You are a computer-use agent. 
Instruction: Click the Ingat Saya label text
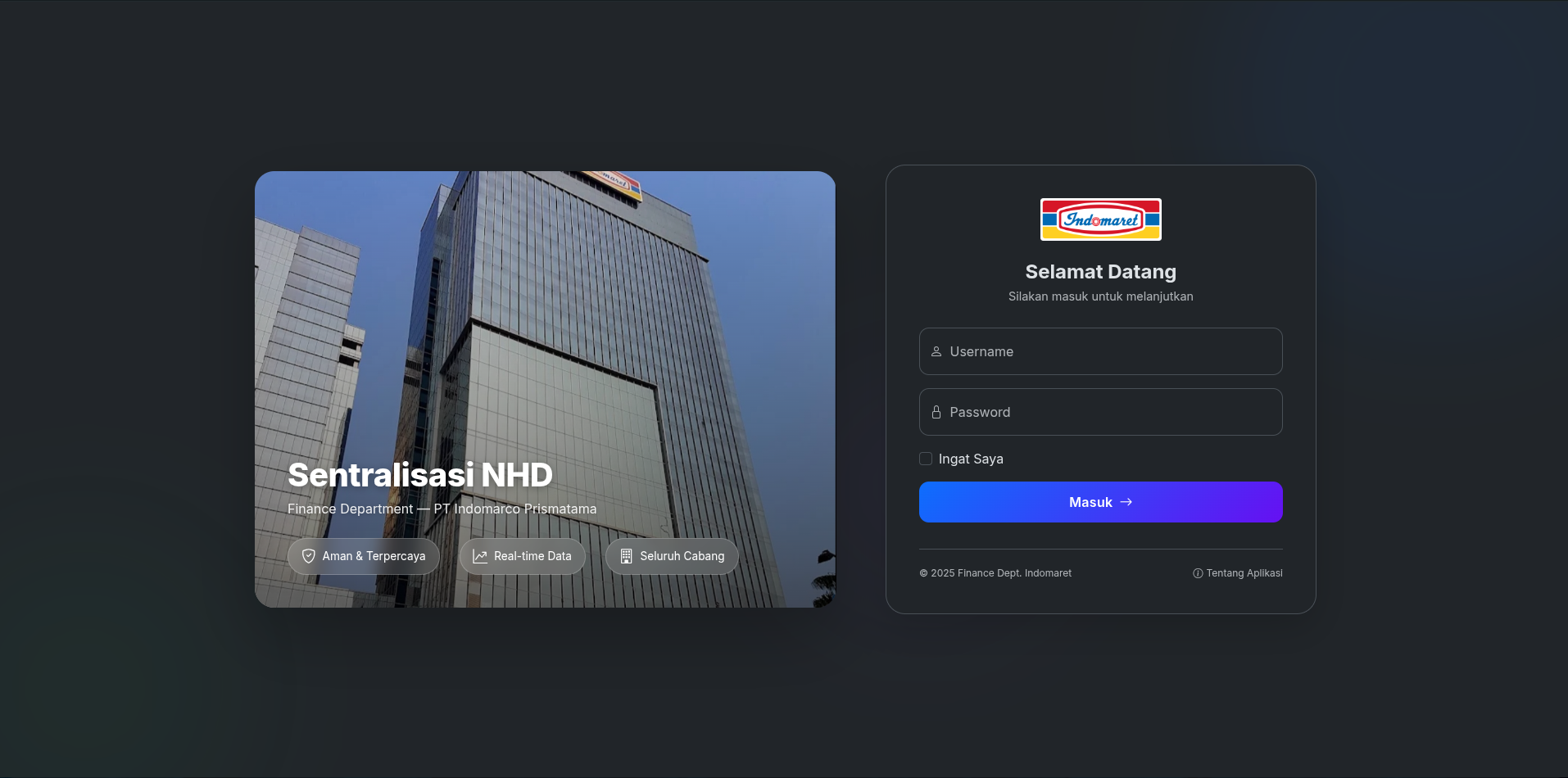(971, 459)
